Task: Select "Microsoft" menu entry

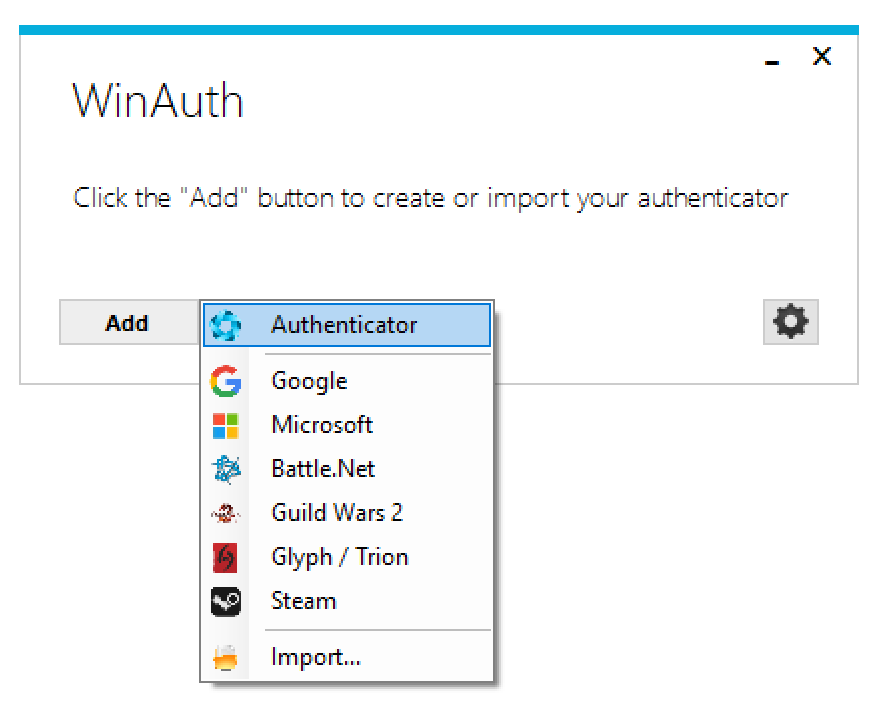Action: tap(321, 424)
